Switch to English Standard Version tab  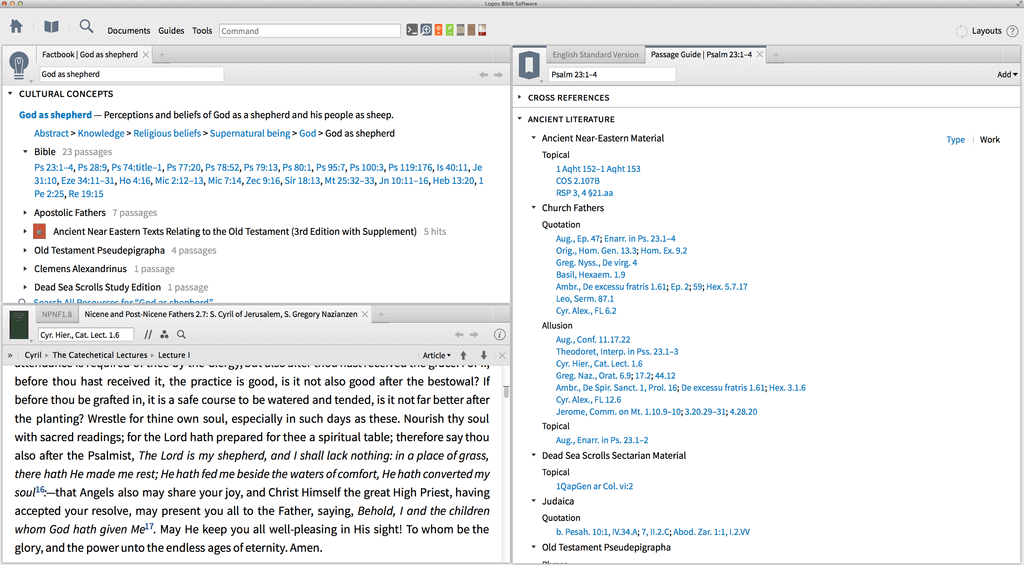click(595, 55)
